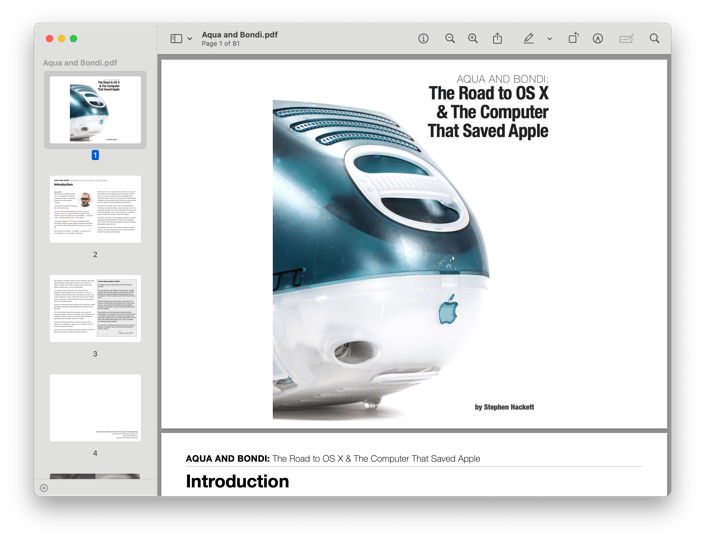Click the add page button in sidebar
This screenshot has width=705, height=541.
tap(44, 488)
